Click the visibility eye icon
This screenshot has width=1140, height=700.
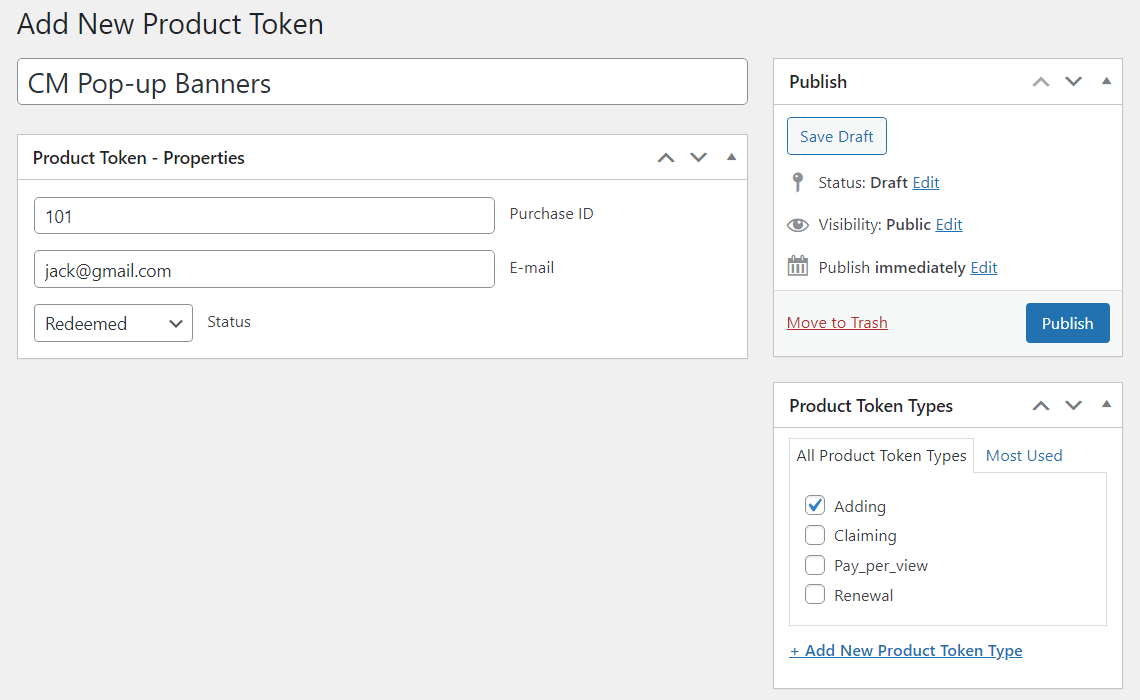(x=798, y=225)
